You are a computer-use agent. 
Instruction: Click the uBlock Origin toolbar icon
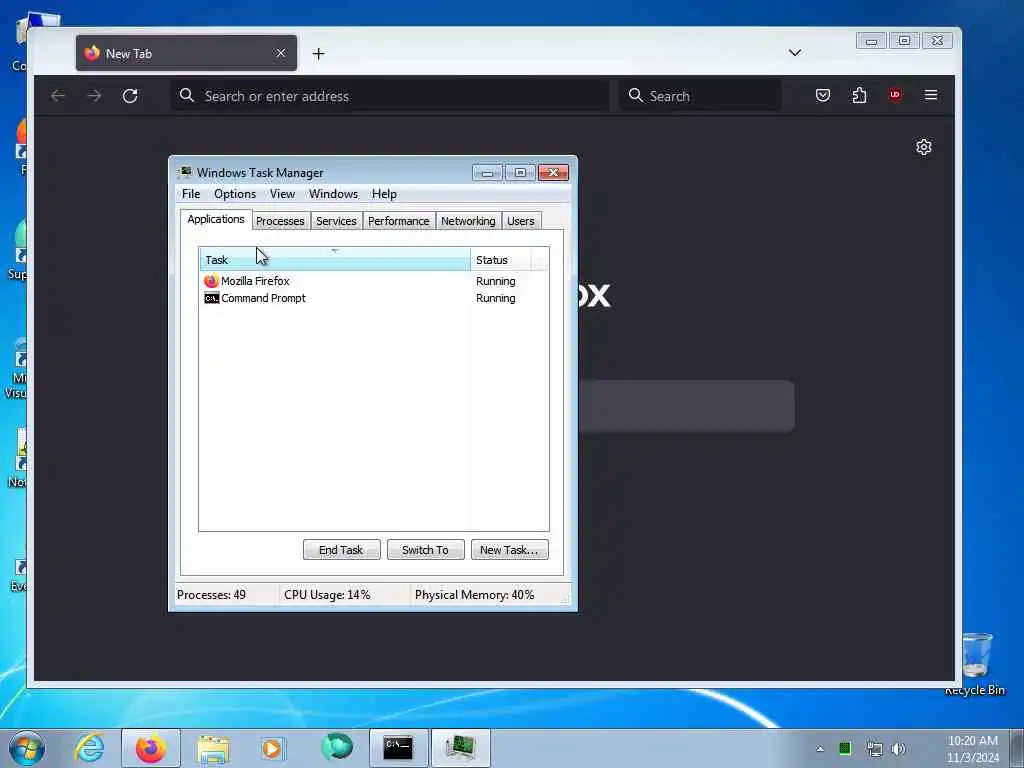(x=895, y=95)
